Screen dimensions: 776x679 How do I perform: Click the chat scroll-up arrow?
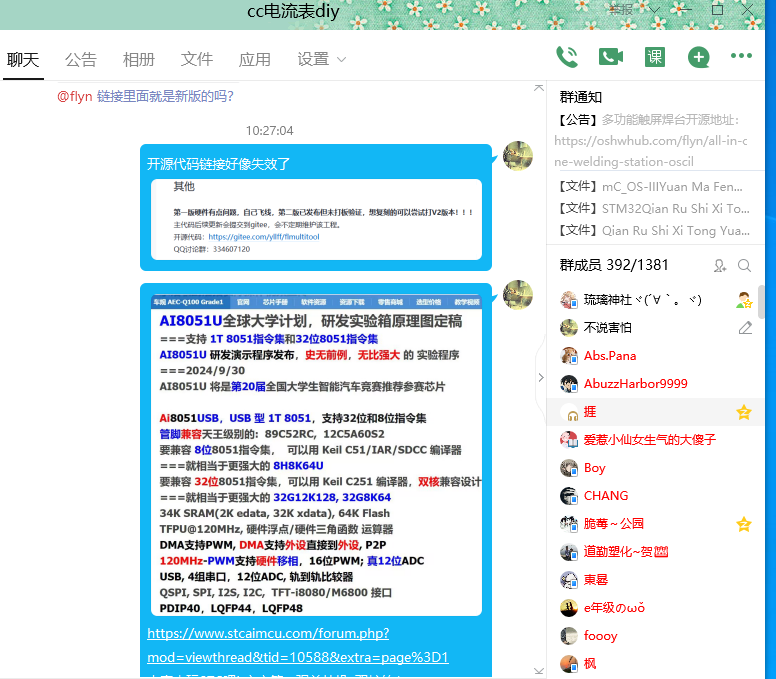click(x=539, y=88)
